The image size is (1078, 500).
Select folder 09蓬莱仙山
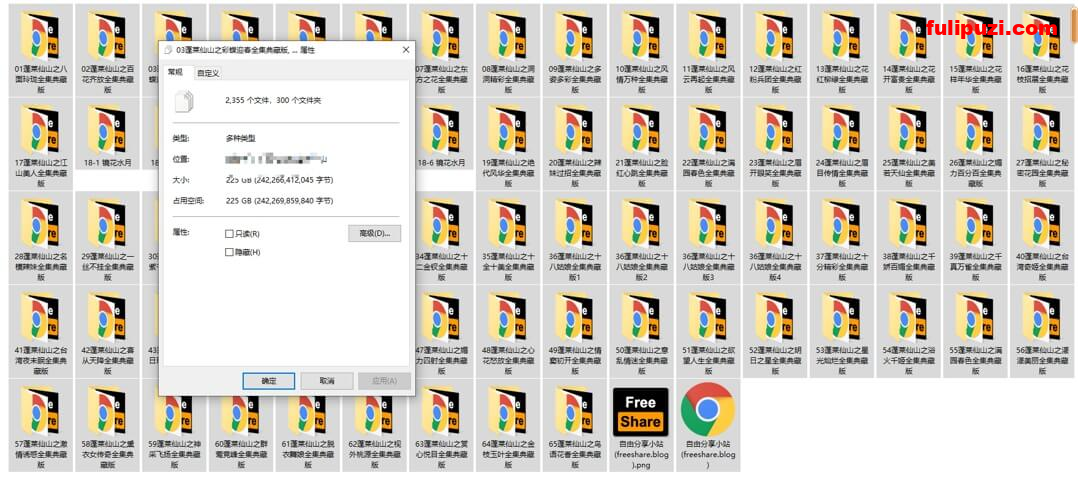tap(574, 49)
